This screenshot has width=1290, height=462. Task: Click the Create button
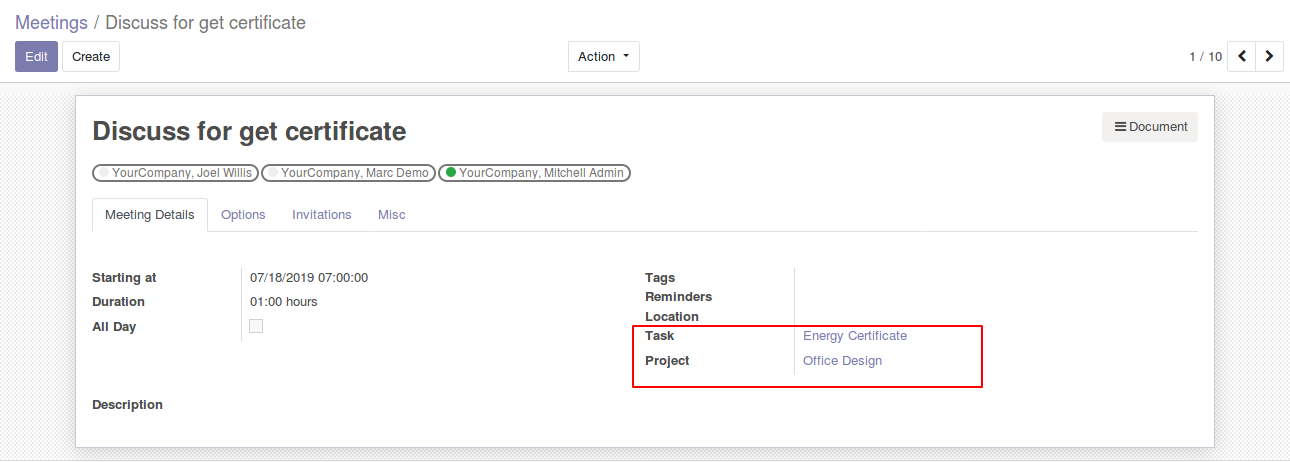91,56
